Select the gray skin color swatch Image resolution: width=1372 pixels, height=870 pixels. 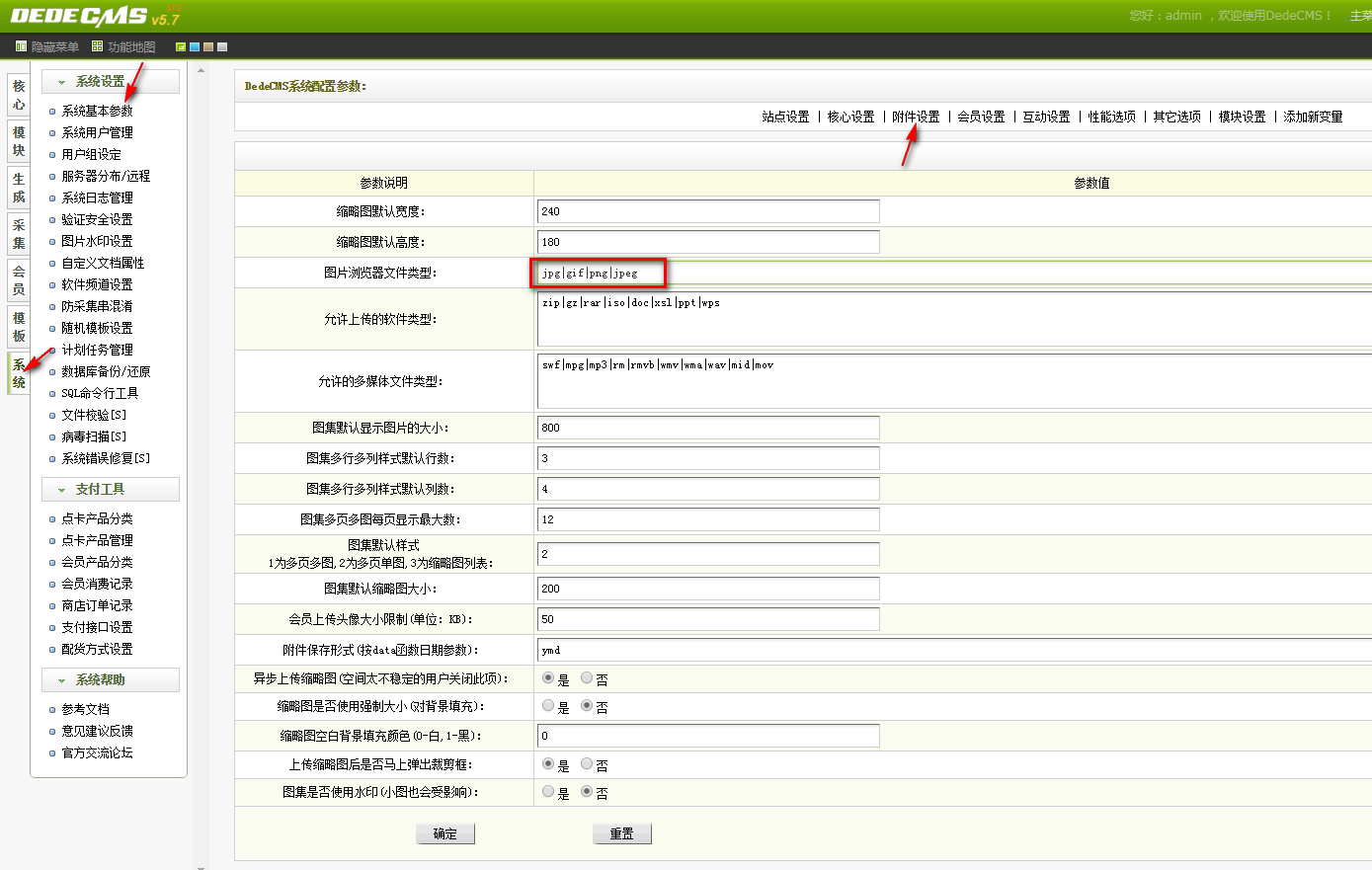tap(222, 46)
